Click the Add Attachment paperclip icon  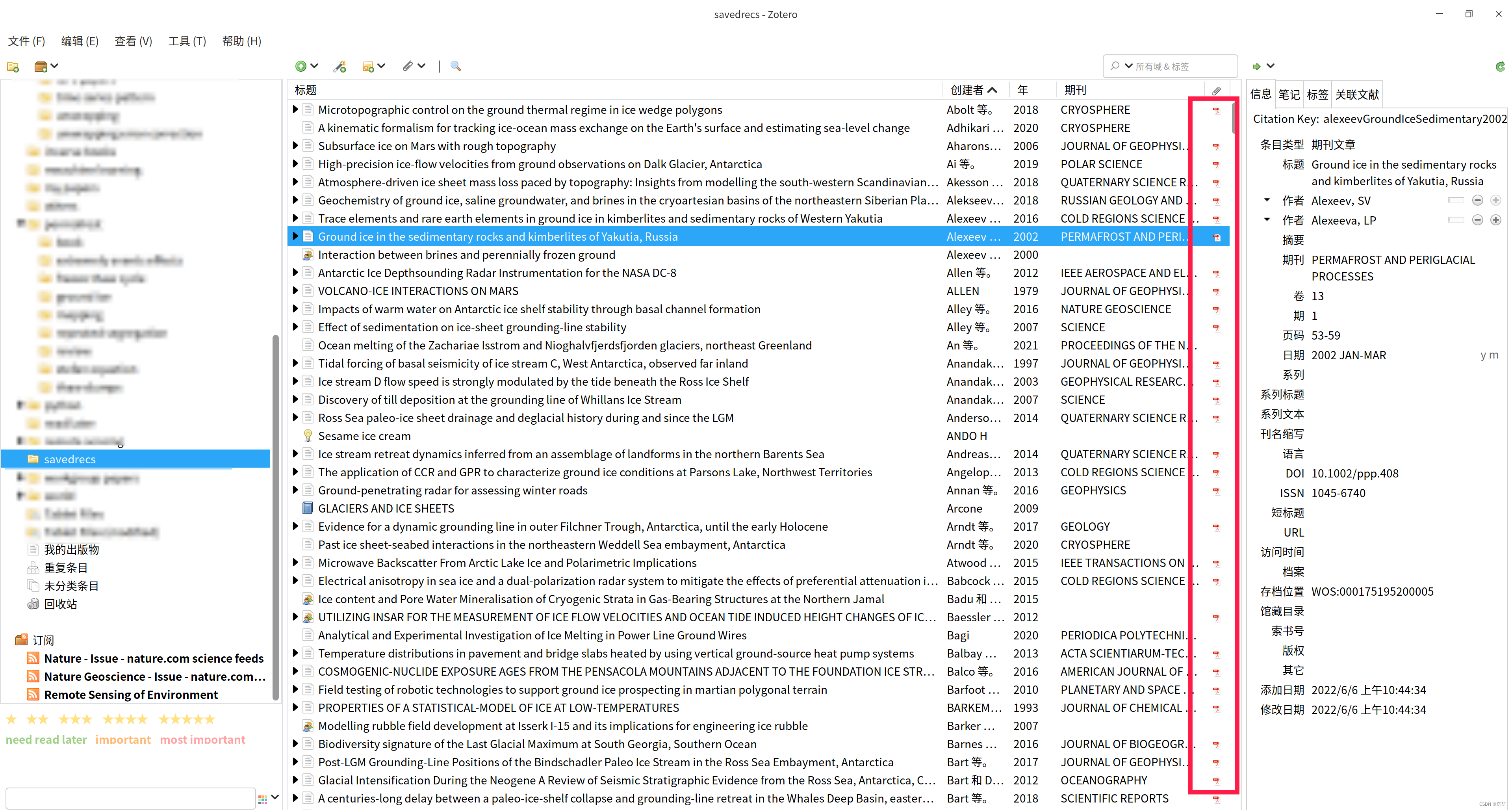click(x=408, y=66)
